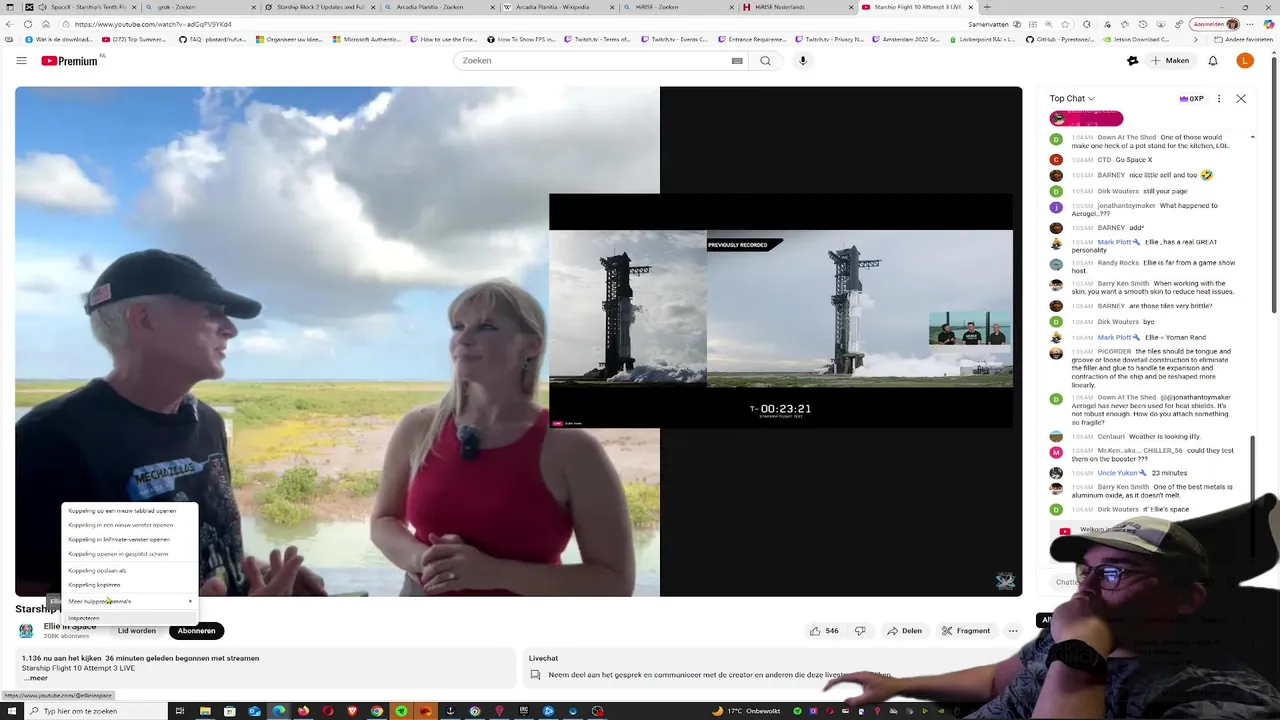Expand description with ...meer
Image resolution: width=1280 pixels, height=720 pixels.
[36, 678]
